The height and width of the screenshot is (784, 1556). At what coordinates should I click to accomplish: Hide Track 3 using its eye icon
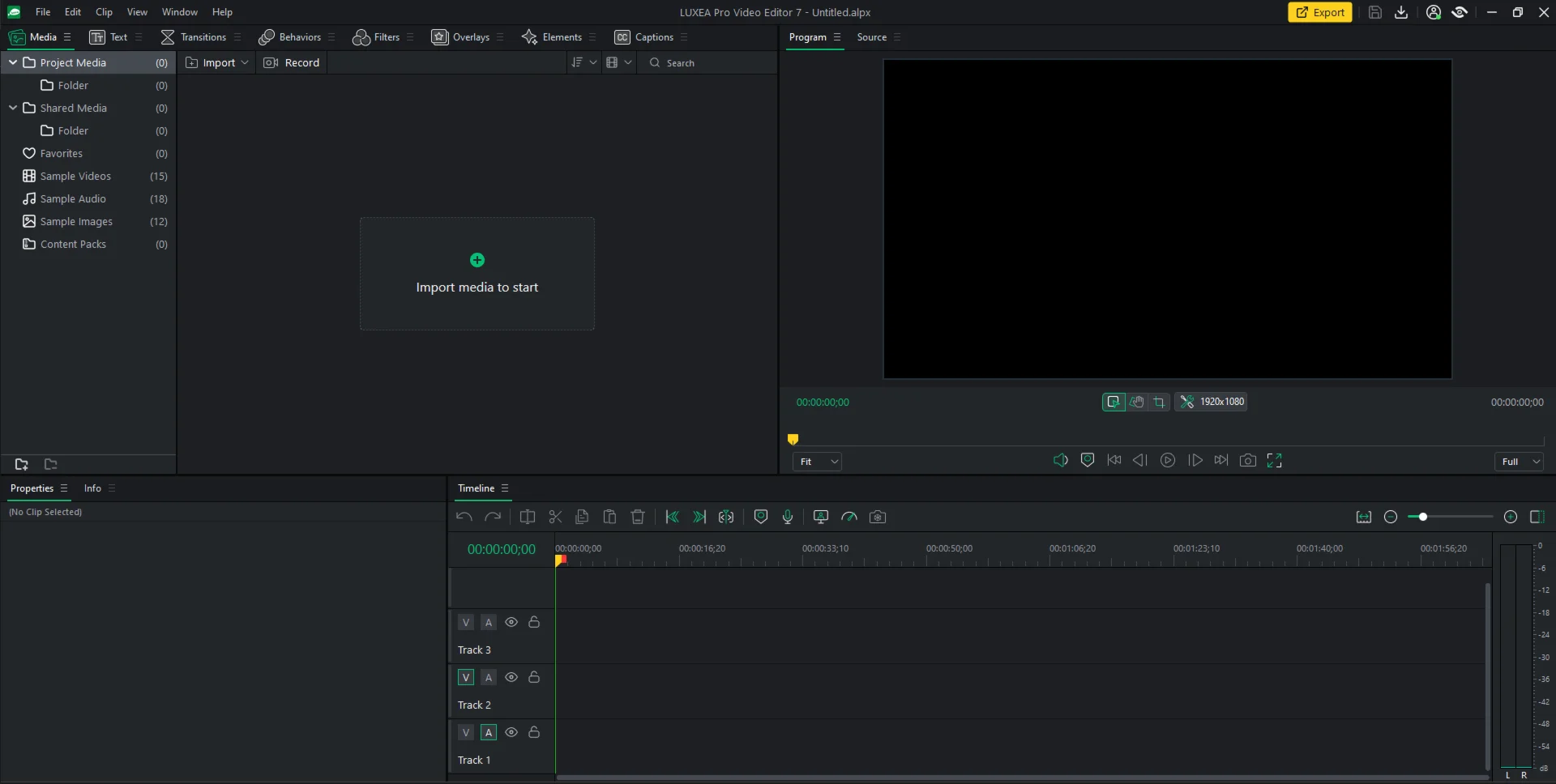pyautogui.click(x=511, y=622)
